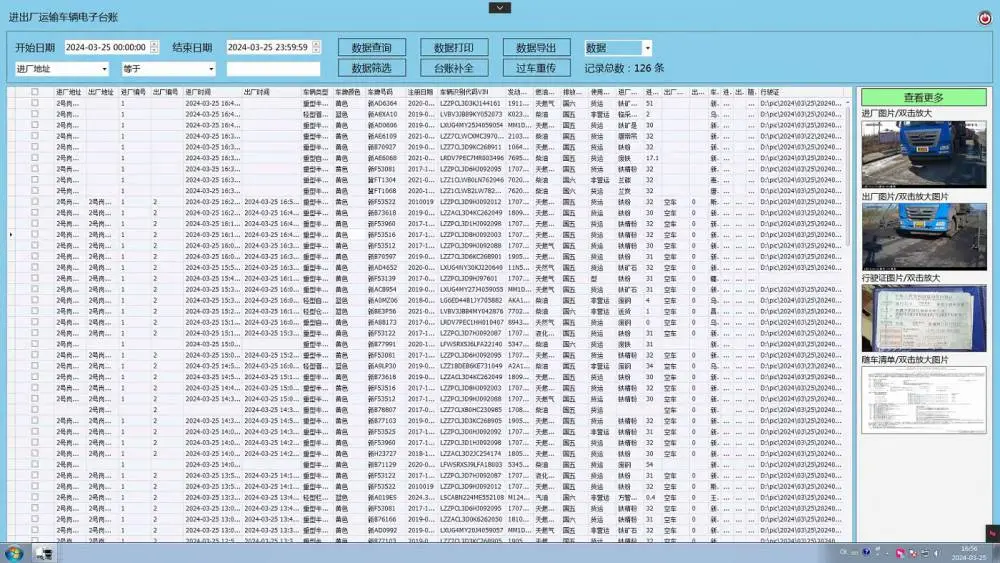Click the 数据打印 button
Viewport: 1000px width, 563px height.
(454, 48)
